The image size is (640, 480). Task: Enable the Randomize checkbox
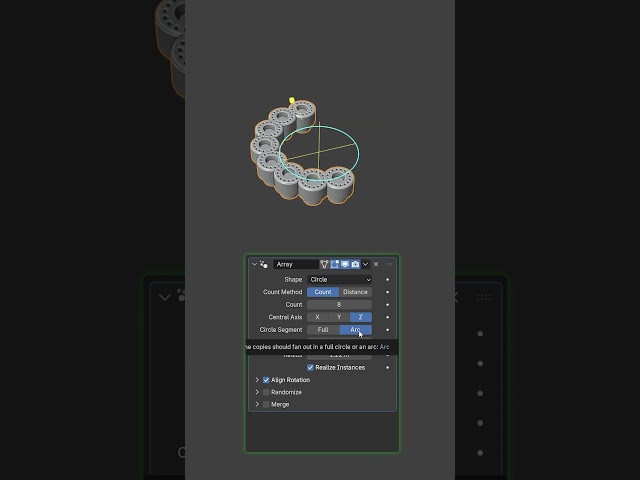(x=266, y=392)
